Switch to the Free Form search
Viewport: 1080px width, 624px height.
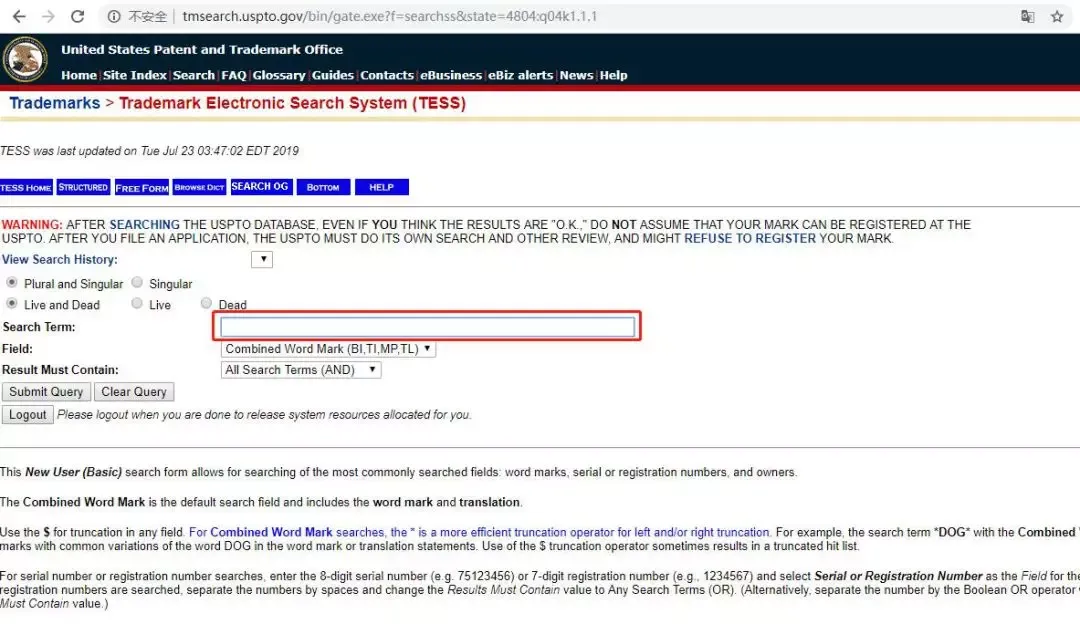point(142,187)
